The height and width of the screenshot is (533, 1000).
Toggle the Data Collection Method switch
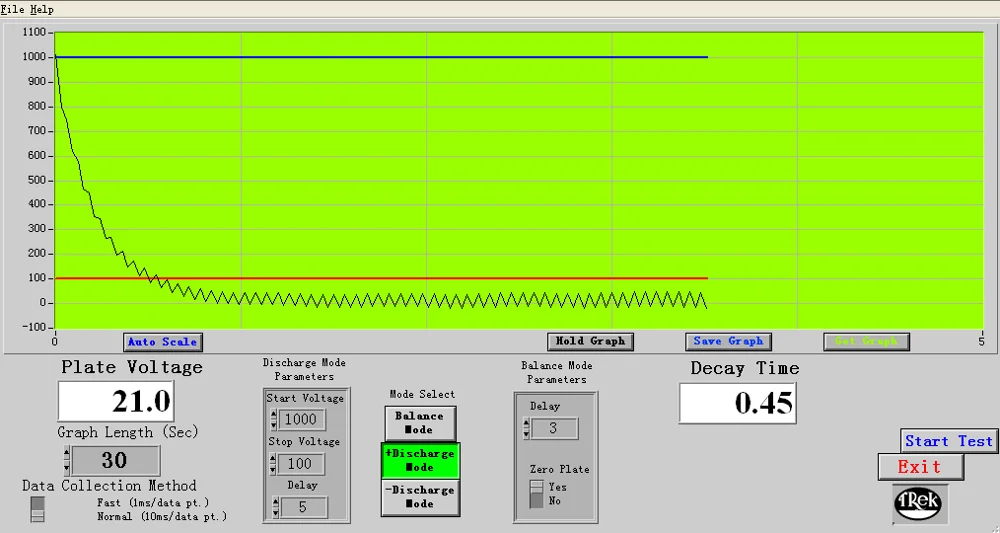pyautogui.click(x=38, y=508)
